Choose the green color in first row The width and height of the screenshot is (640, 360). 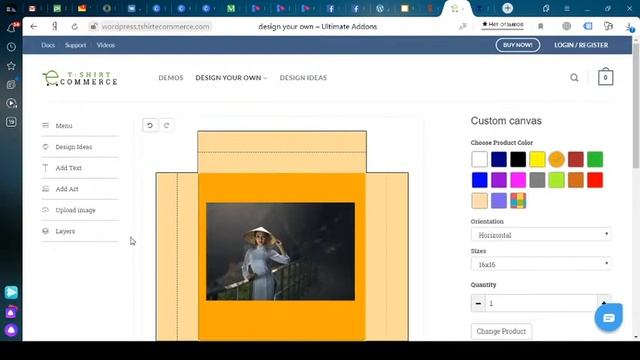coord(595,159)
